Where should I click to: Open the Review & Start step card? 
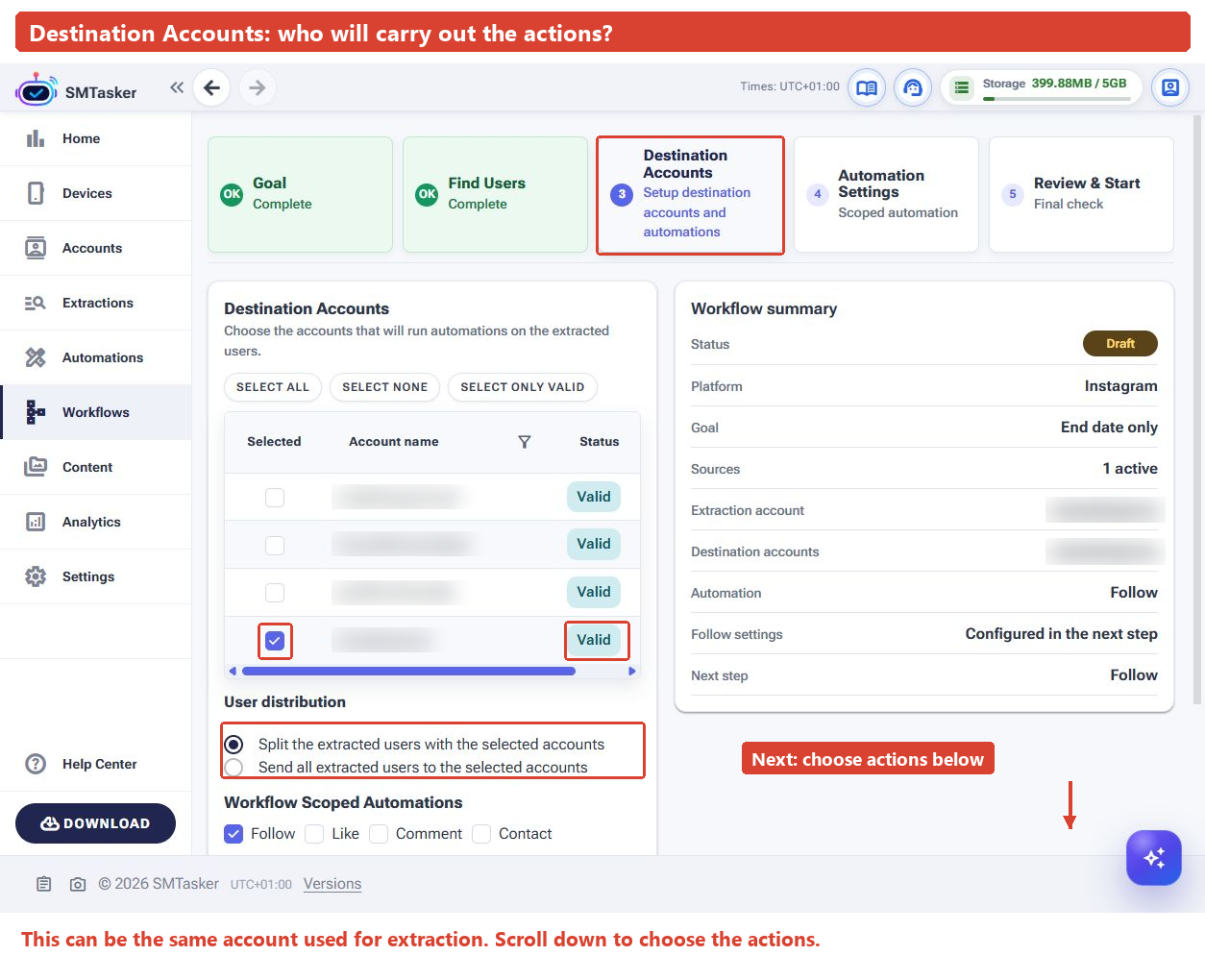[1081, 194]
